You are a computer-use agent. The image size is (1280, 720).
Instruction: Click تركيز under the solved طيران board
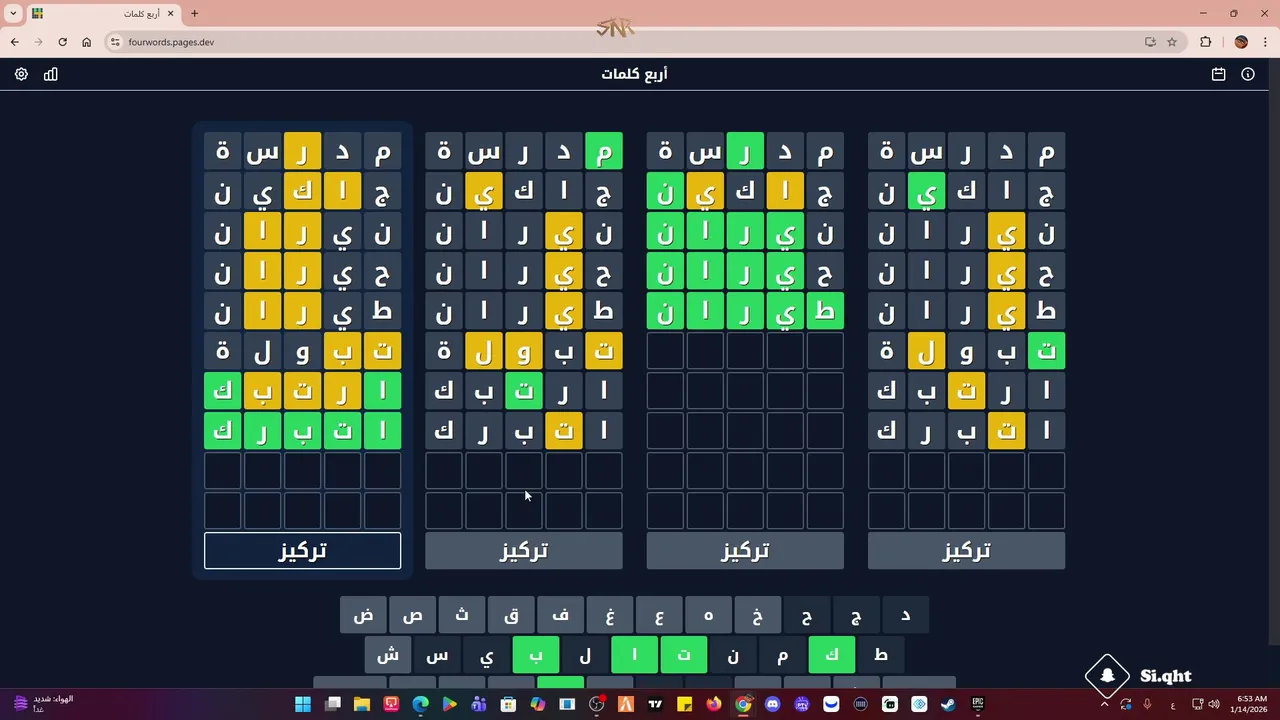[745, 550]
